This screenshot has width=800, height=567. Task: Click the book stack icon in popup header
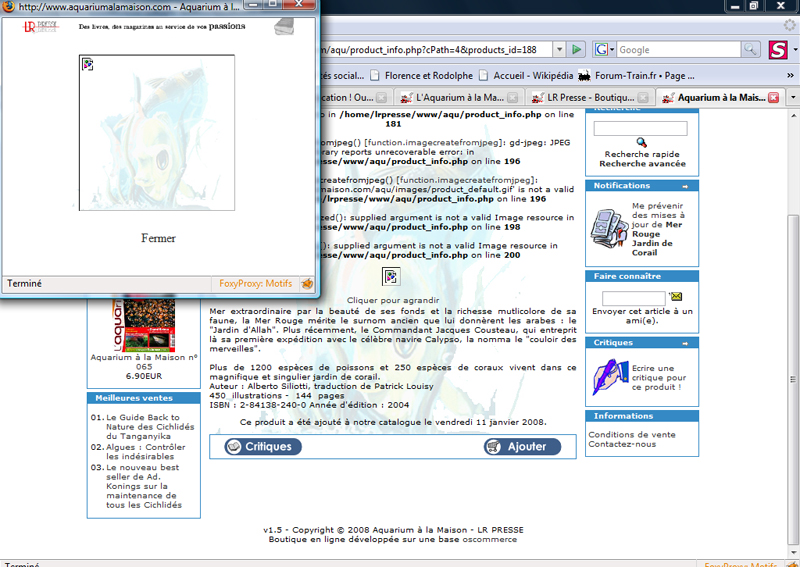(284, 27)
